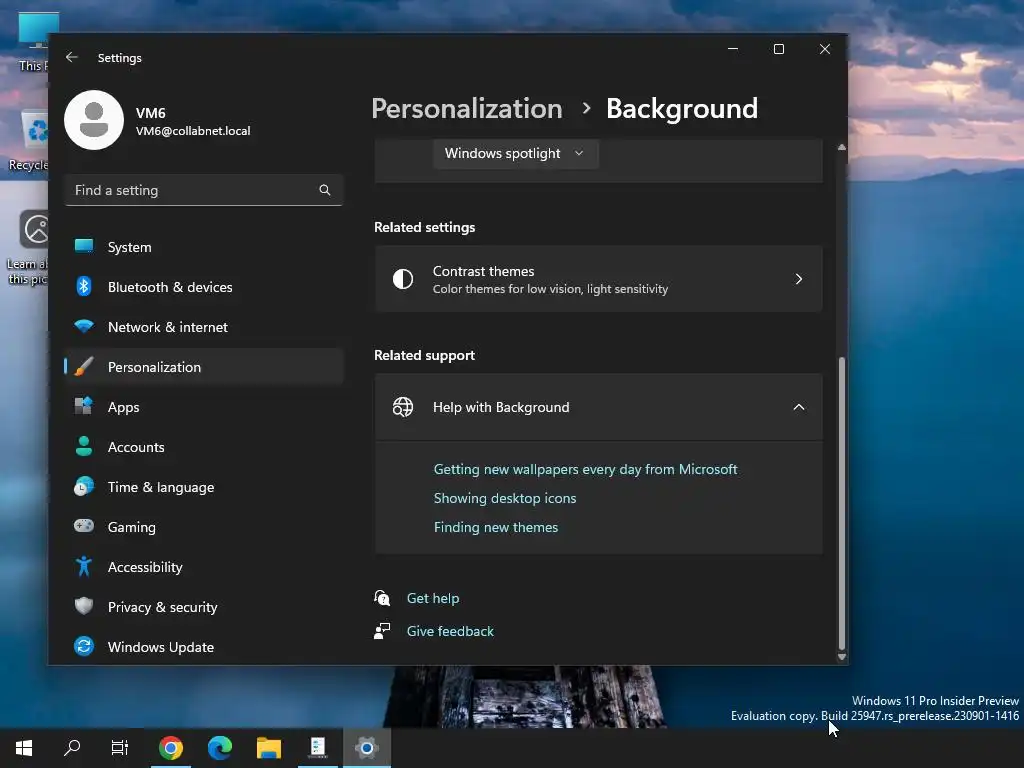Click the System monitor icon in sidebar
1024x768 pixels.
point(84,246)
